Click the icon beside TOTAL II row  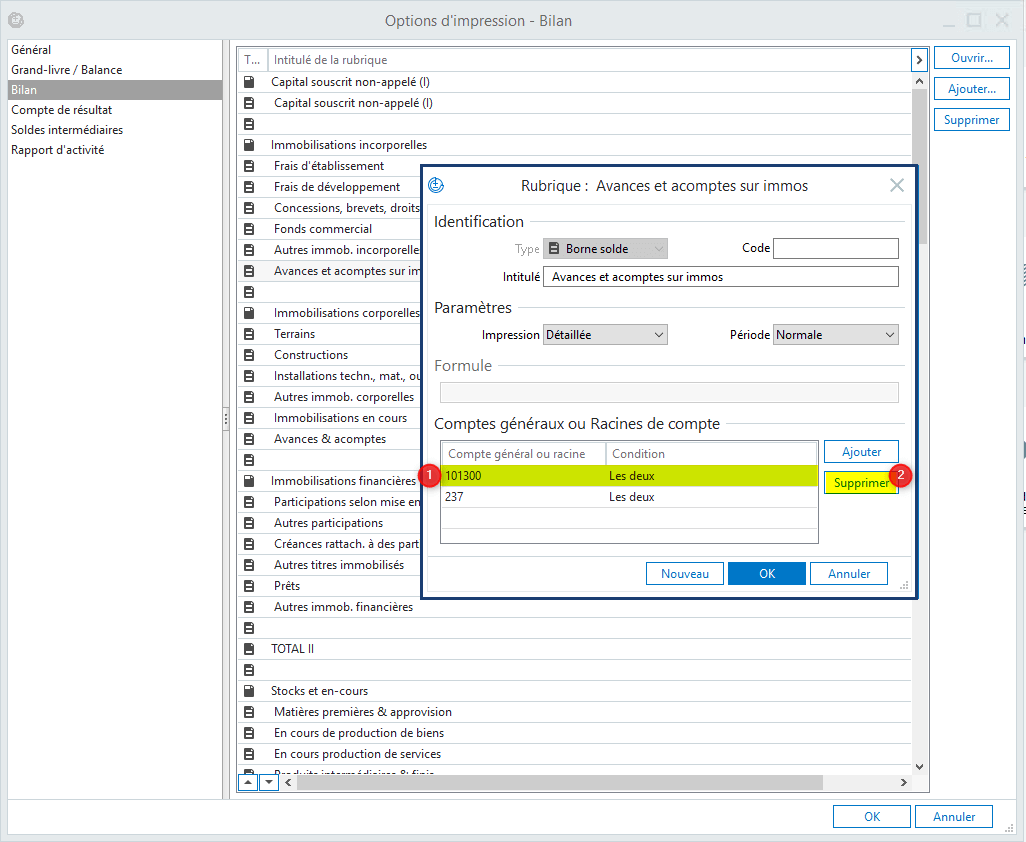coord(250,649)
